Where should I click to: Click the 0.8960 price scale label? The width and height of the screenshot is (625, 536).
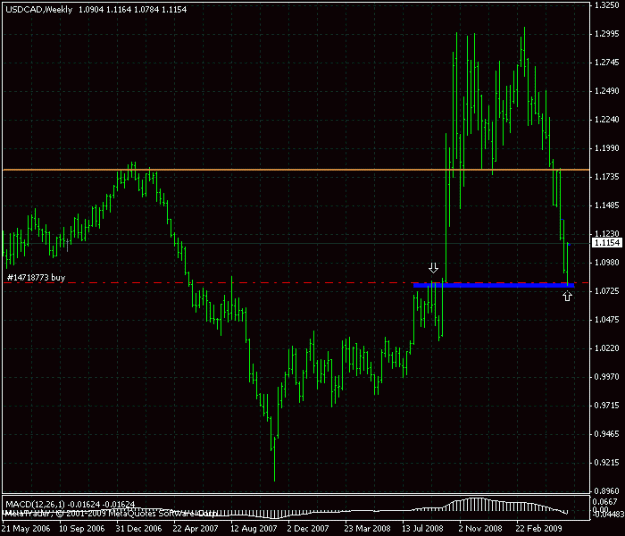607,491
